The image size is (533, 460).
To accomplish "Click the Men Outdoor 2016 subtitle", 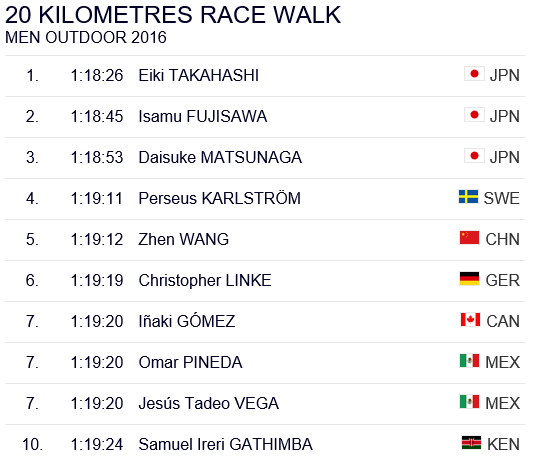I will click(86, 37).
